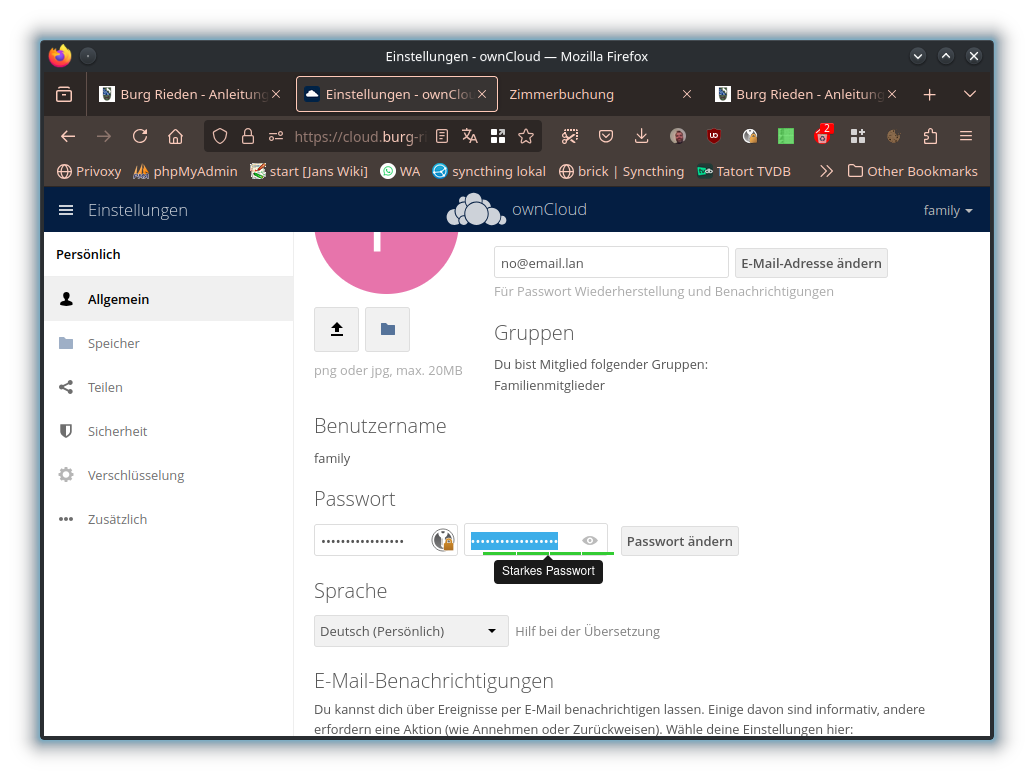Open Sicherheit settings section
Screen dimensions: 1034x780
coord(117,431)
